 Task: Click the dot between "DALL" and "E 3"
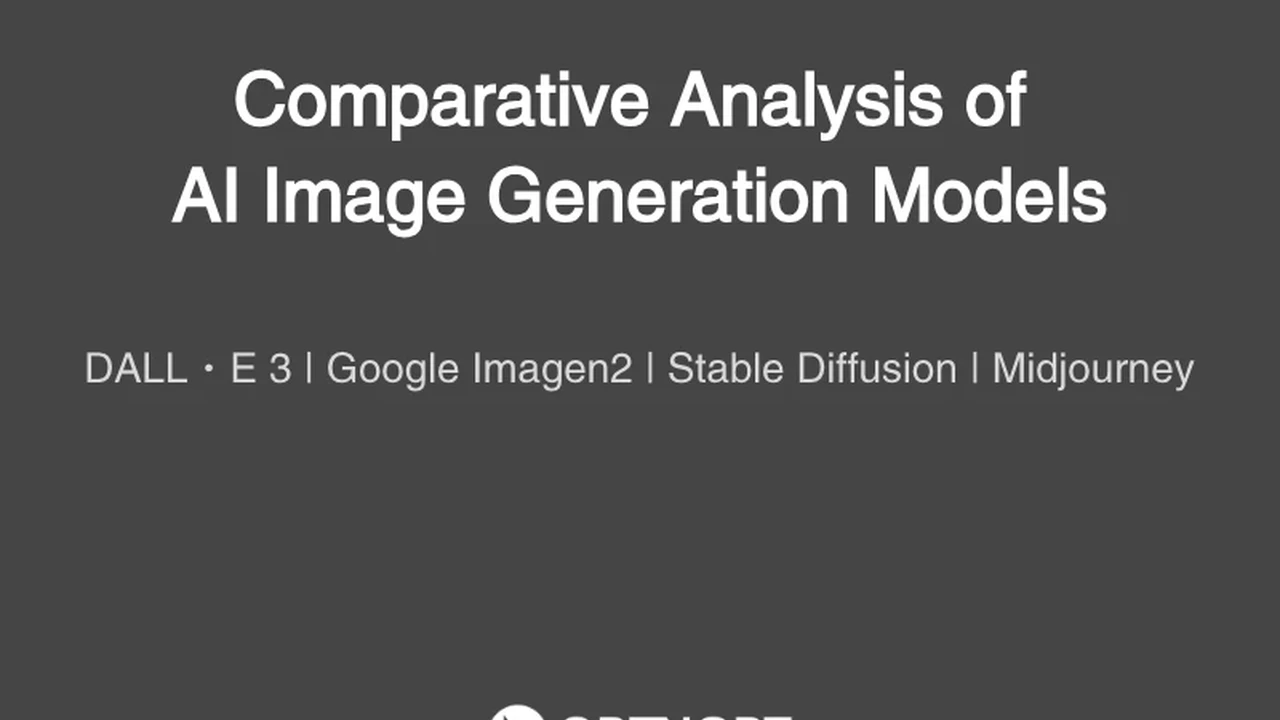[x=209, y=370]
